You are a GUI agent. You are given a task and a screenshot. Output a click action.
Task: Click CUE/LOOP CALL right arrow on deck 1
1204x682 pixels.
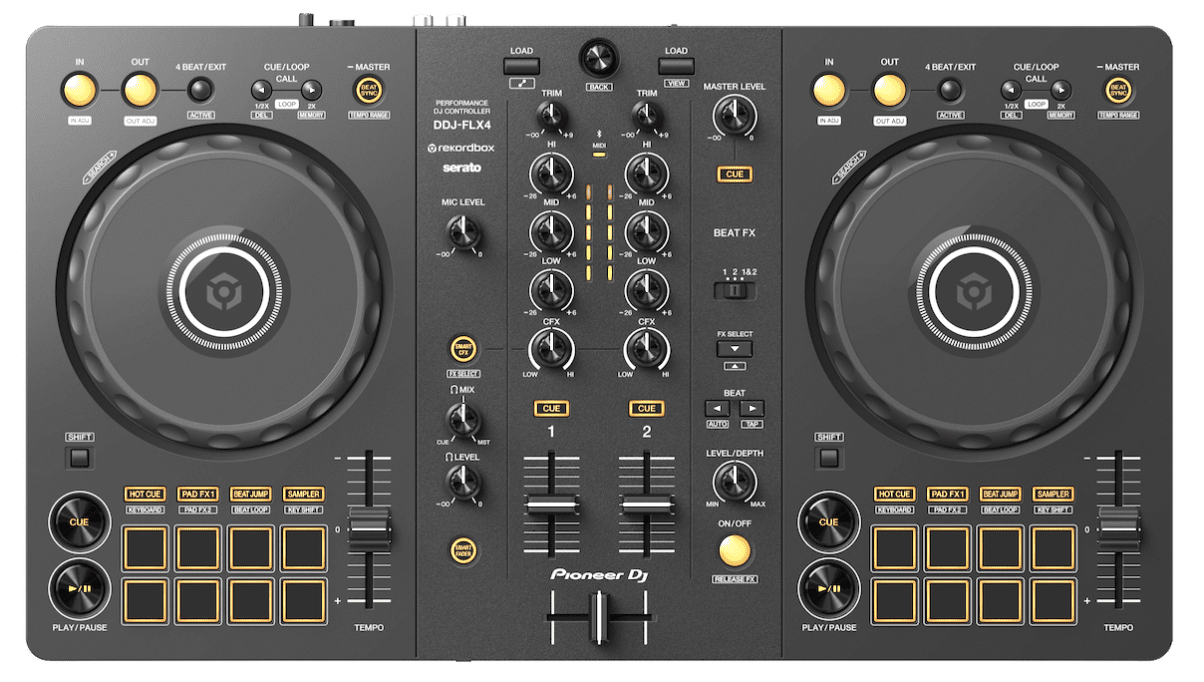pyautogui.click(x=312, y=90)
